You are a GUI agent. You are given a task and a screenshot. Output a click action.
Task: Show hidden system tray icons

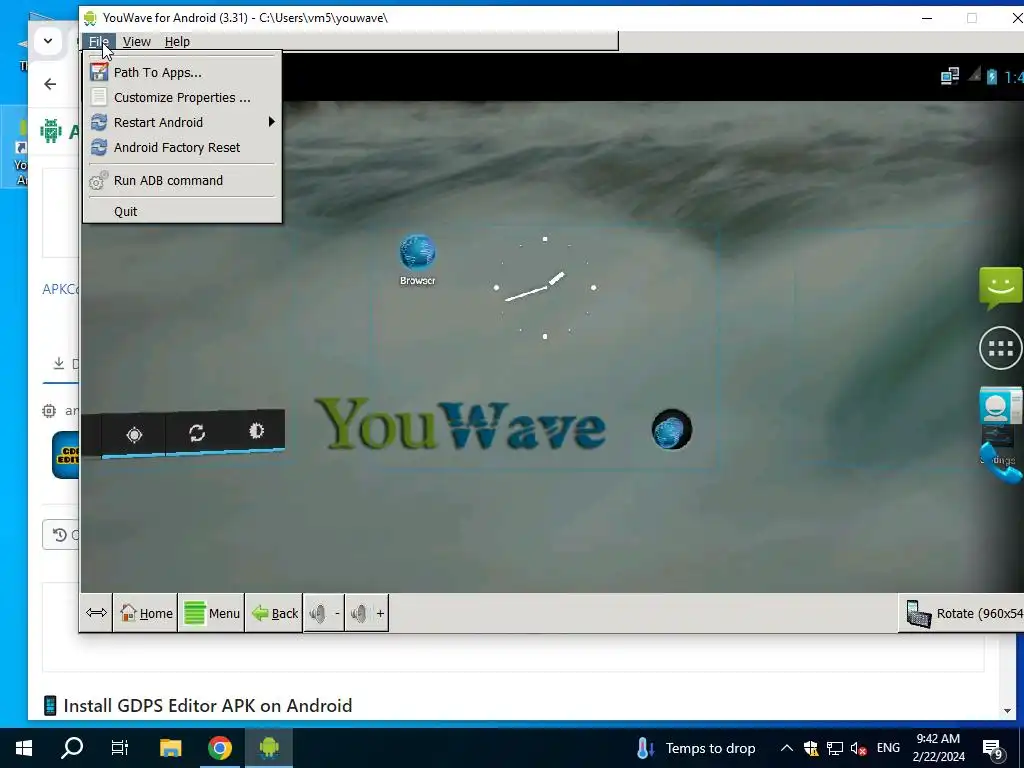(x=787, y=748)
